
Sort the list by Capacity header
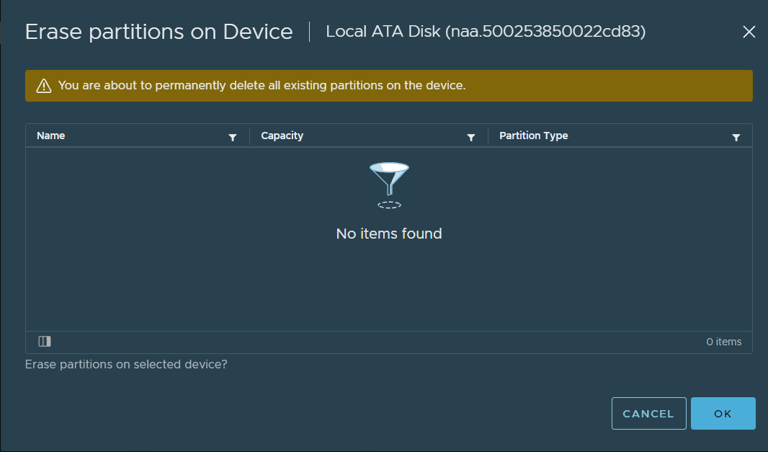[x=282, y=136]
